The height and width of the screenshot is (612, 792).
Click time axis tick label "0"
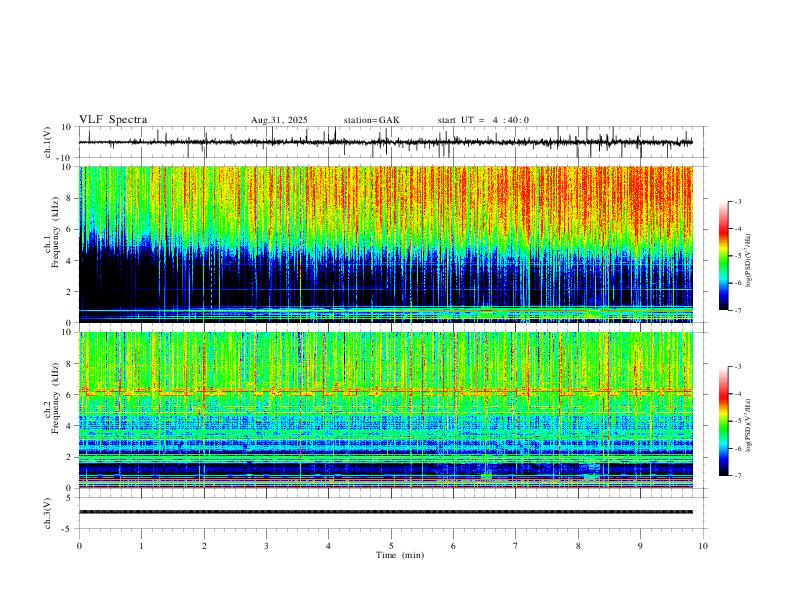click(79, 546)
